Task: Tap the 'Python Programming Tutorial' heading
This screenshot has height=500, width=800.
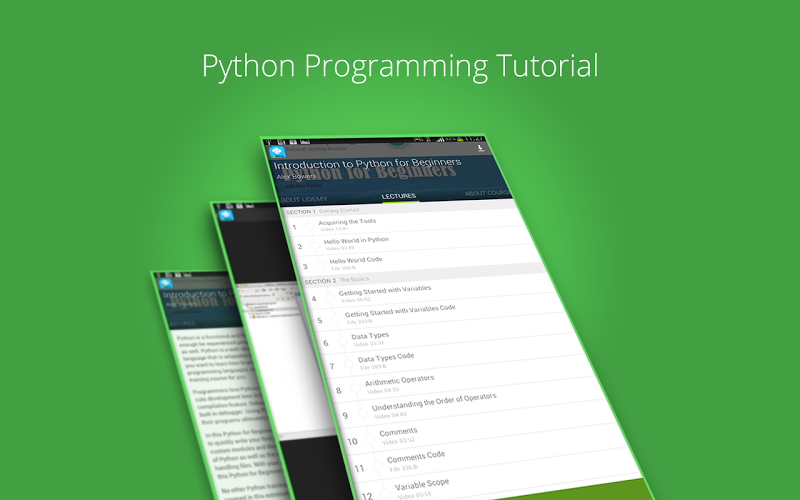Action: click(x=400, y=66)
